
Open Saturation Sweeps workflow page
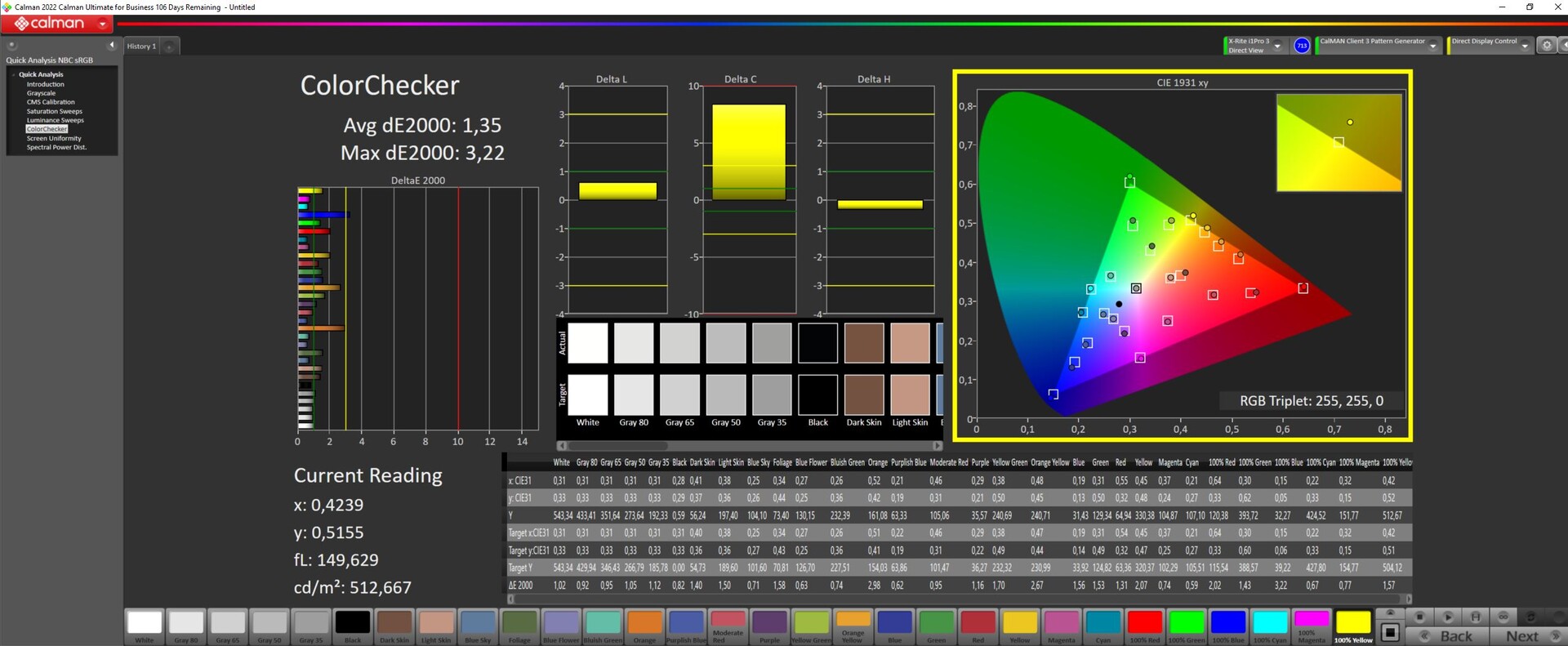tap(54, 111)
